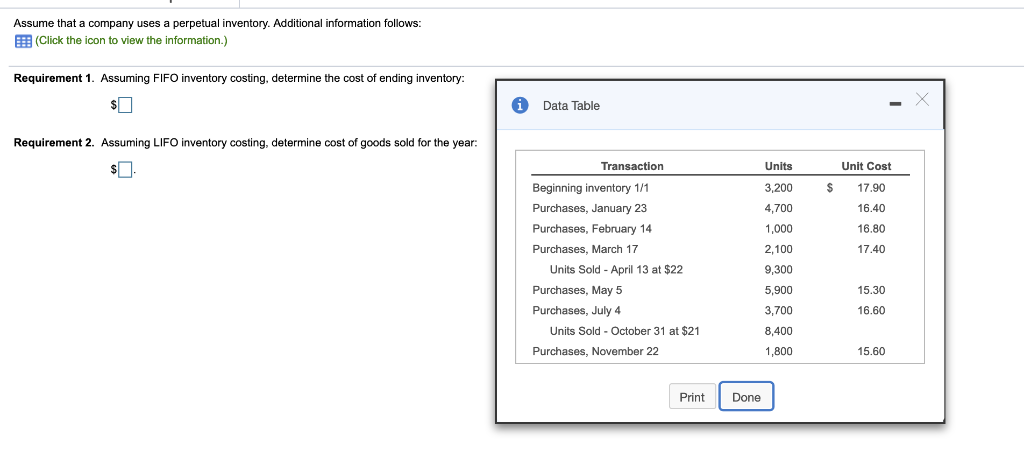The height and width of the screenshot is (450, 1024).
Task: Select the Unit Cost column header
Action: 866,167
